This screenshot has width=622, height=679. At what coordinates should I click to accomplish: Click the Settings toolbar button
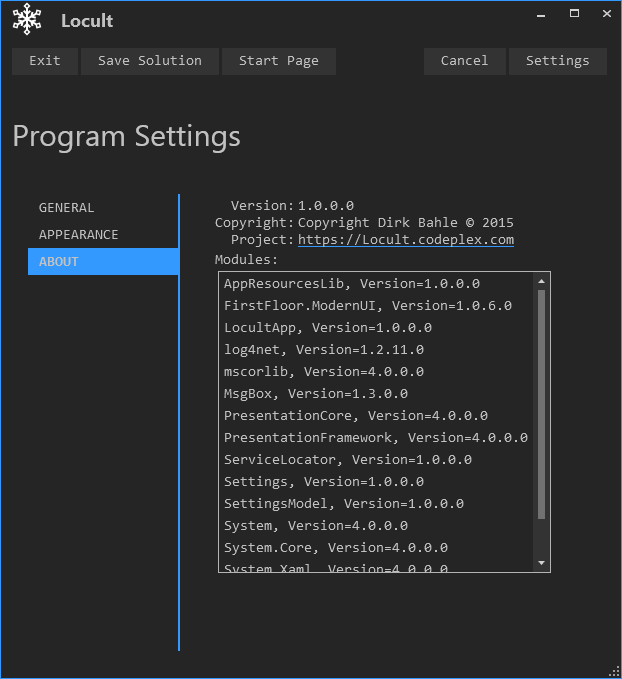557,61
